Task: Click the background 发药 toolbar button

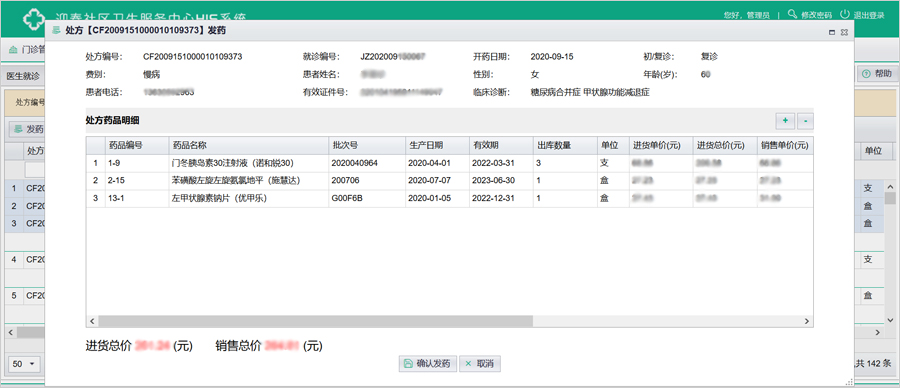Action: tap(28, 129)
